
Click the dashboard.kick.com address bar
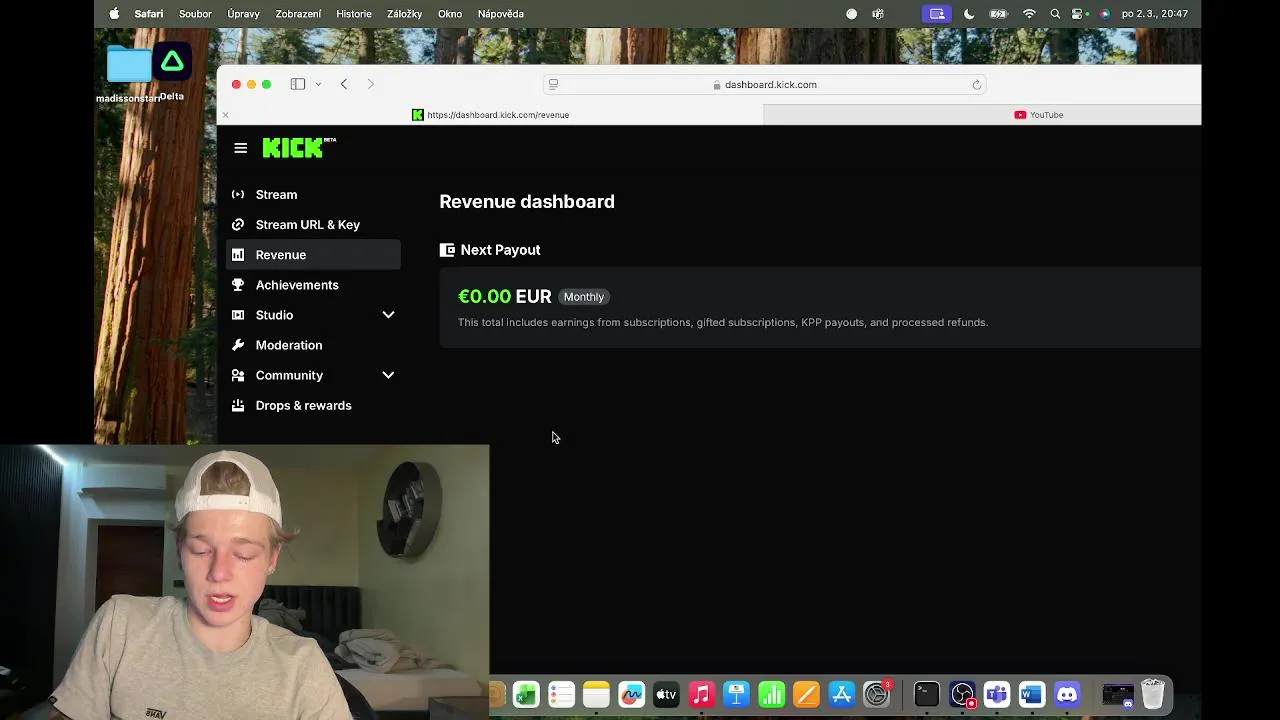pyautogui.click(x=765, y=85)
